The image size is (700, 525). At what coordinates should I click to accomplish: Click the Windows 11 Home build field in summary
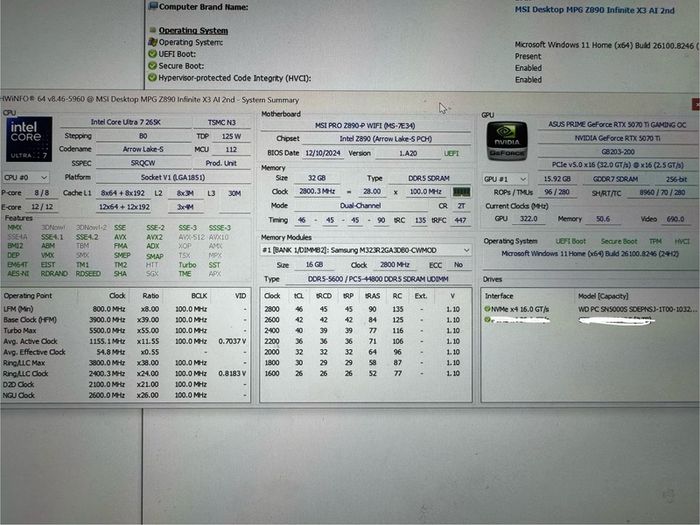[590, 254]
